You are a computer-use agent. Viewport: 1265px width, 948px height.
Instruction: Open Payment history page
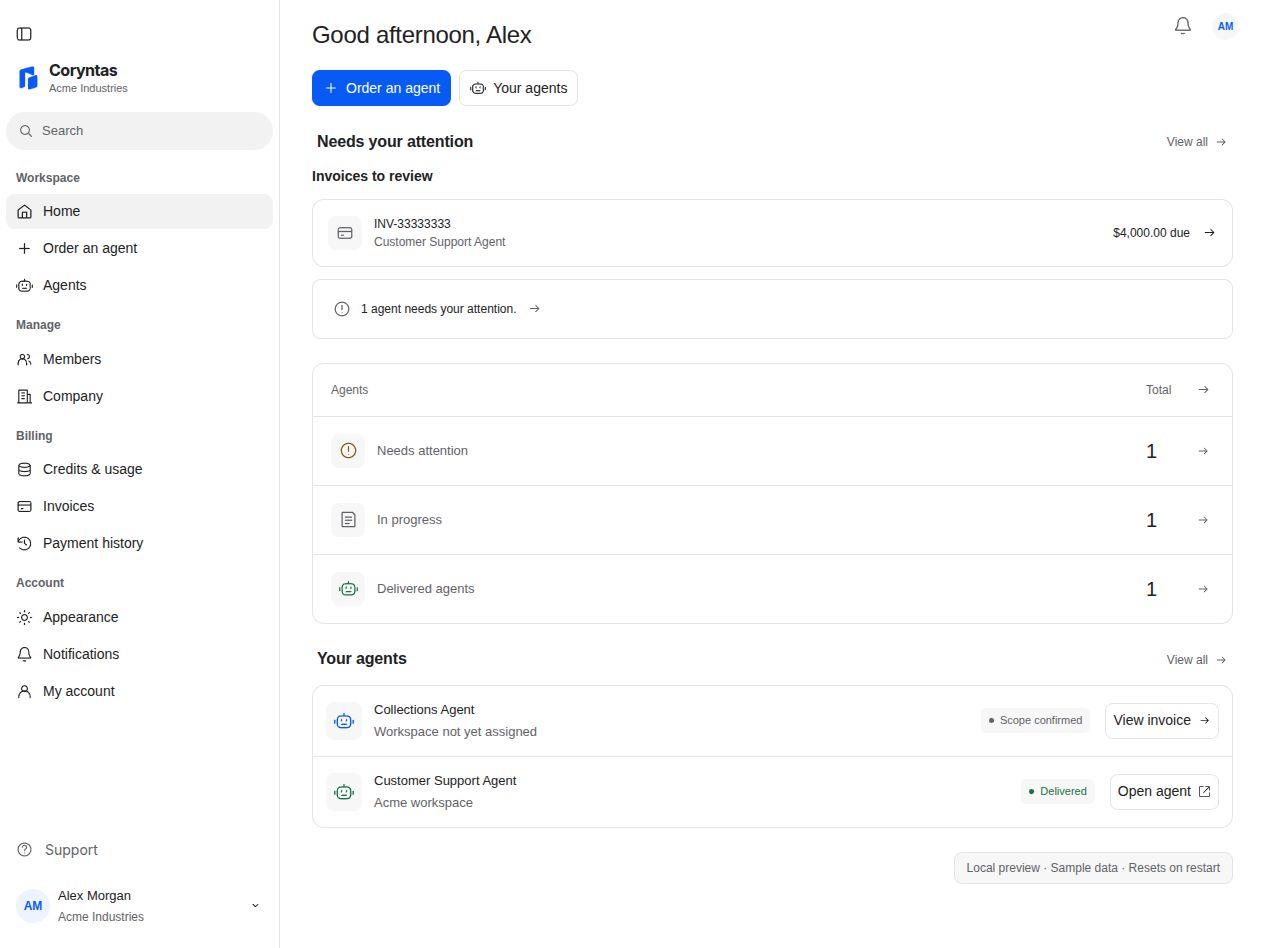click(139, 544)
